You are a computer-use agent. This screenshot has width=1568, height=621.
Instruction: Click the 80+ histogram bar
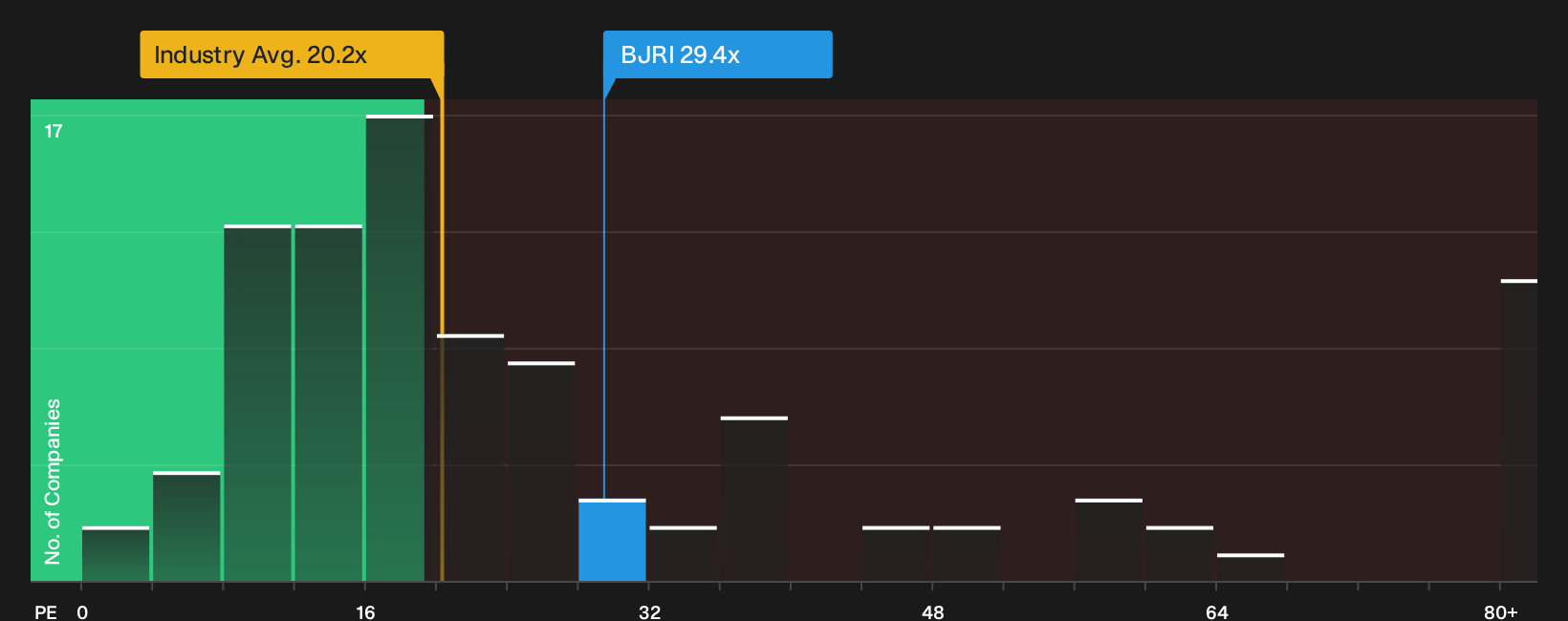1519,430
